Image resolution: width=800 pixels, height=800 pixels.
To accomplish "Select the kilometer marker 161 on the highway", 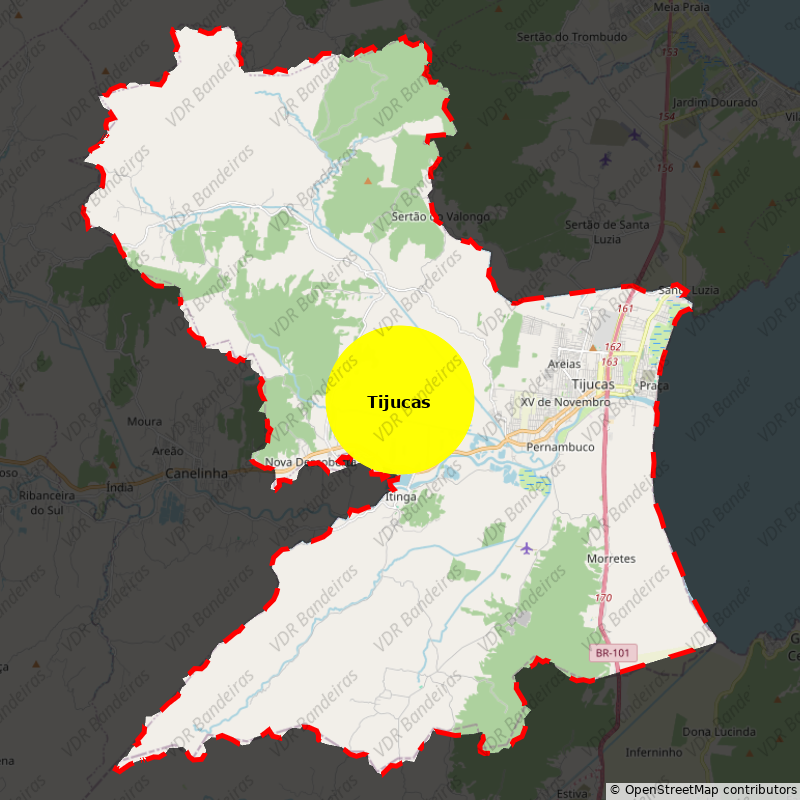I will [x=625, y=309].
